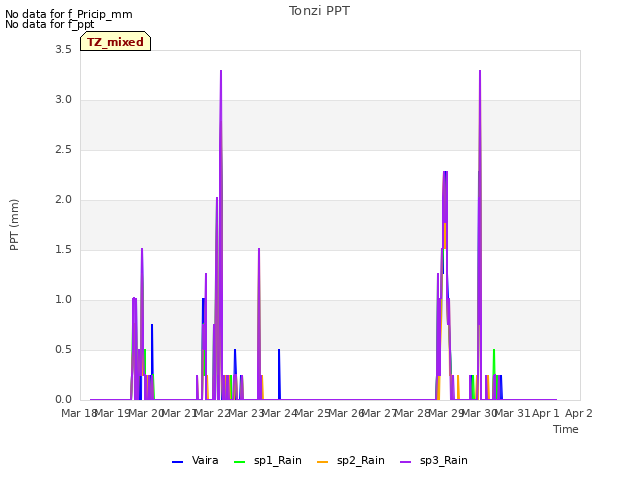Click the Mar 18 x-axis date label
640x480 pixels.
(79, 413)
